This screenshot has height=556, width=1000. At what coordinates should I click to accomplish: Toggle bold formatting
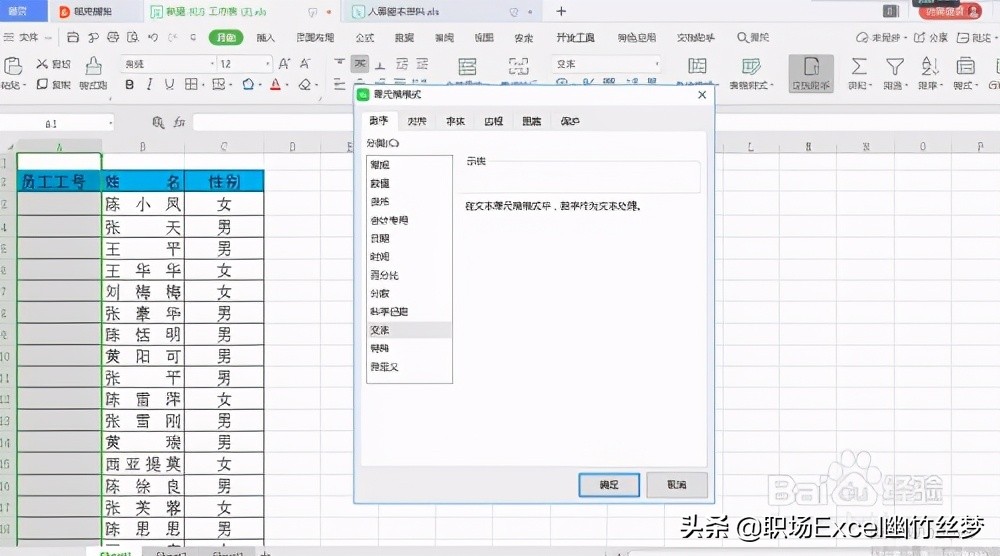[x=129, y=84]
